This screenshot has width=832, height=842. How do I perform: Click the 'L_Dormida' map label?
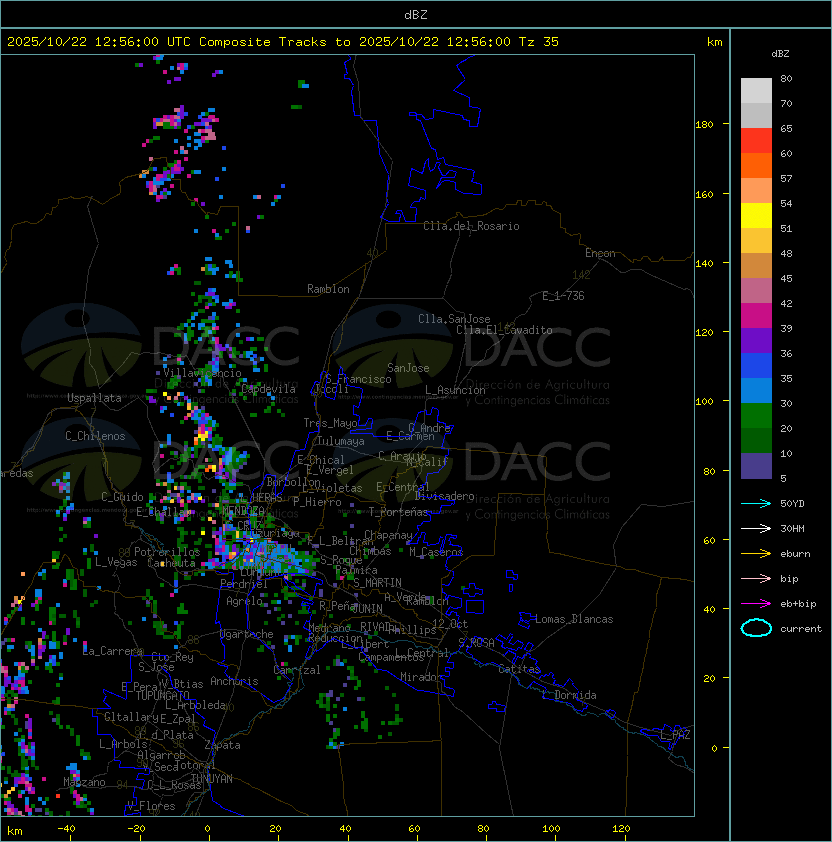click(569, 695)
